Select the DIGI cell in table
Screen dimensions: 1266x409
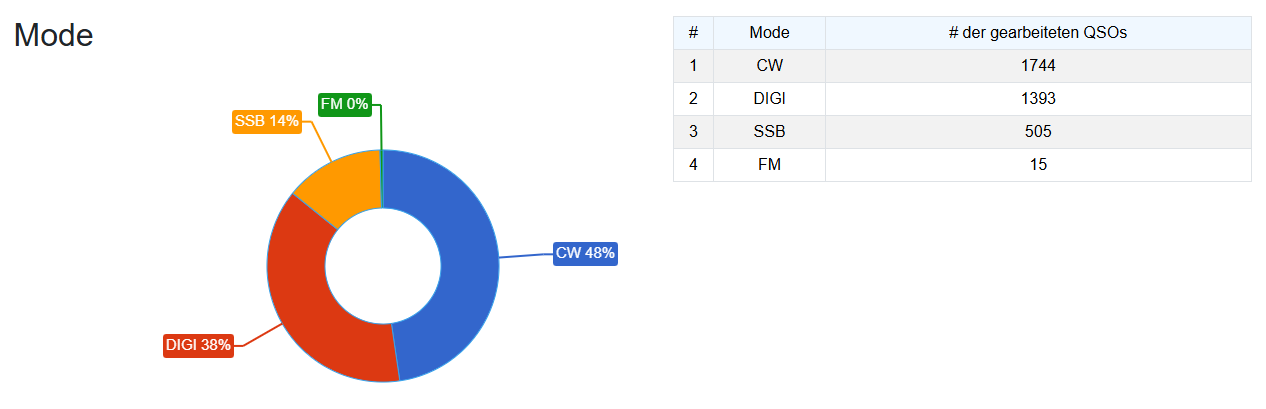pyautogui.click(x=769, y=98)
